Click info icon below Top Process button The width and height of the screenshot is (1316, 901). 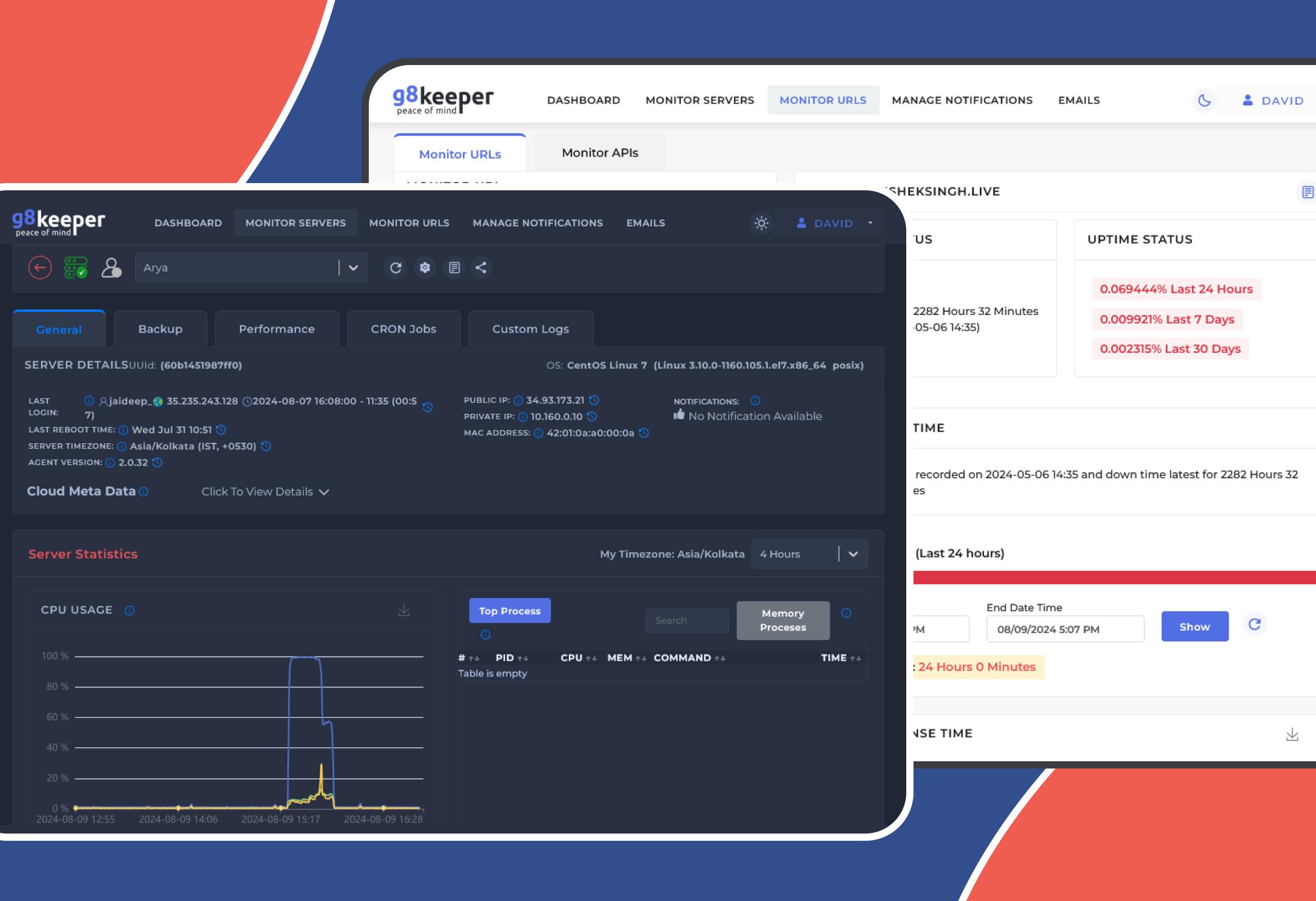click(486, 634)
